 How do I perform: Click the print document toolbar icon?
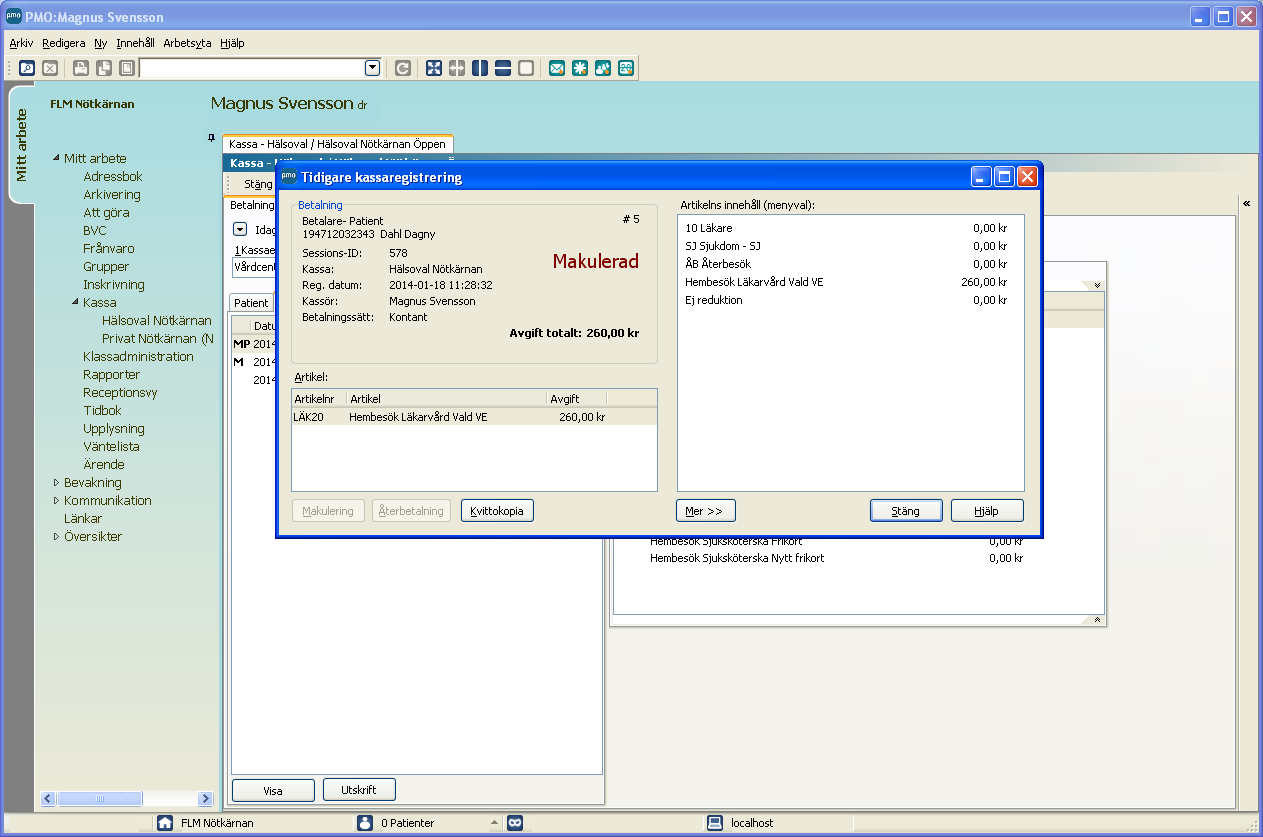[81, 68]
